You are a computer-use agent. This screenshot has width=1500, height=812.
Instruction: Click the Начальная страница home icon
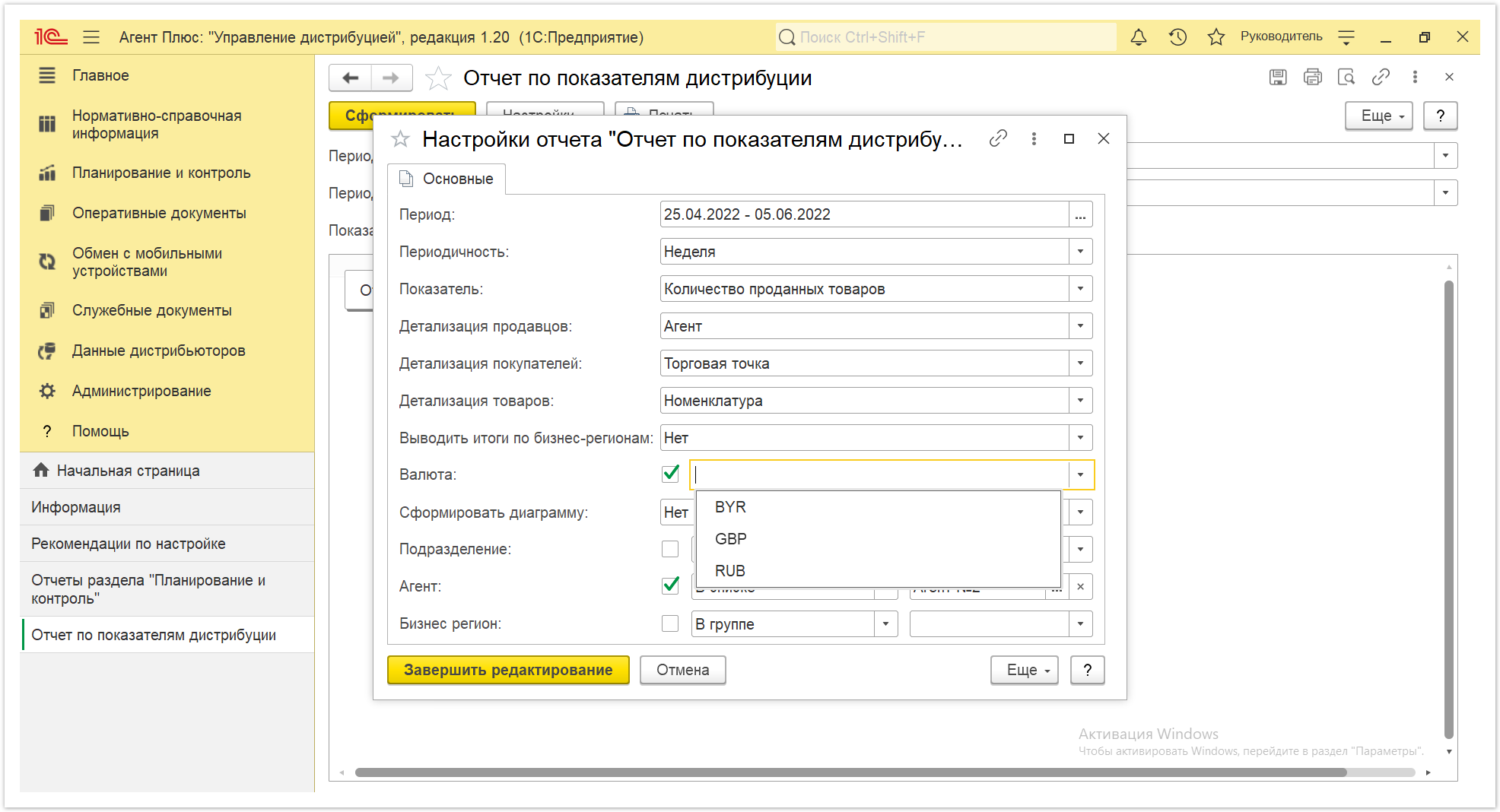click(x=41, y=470)
